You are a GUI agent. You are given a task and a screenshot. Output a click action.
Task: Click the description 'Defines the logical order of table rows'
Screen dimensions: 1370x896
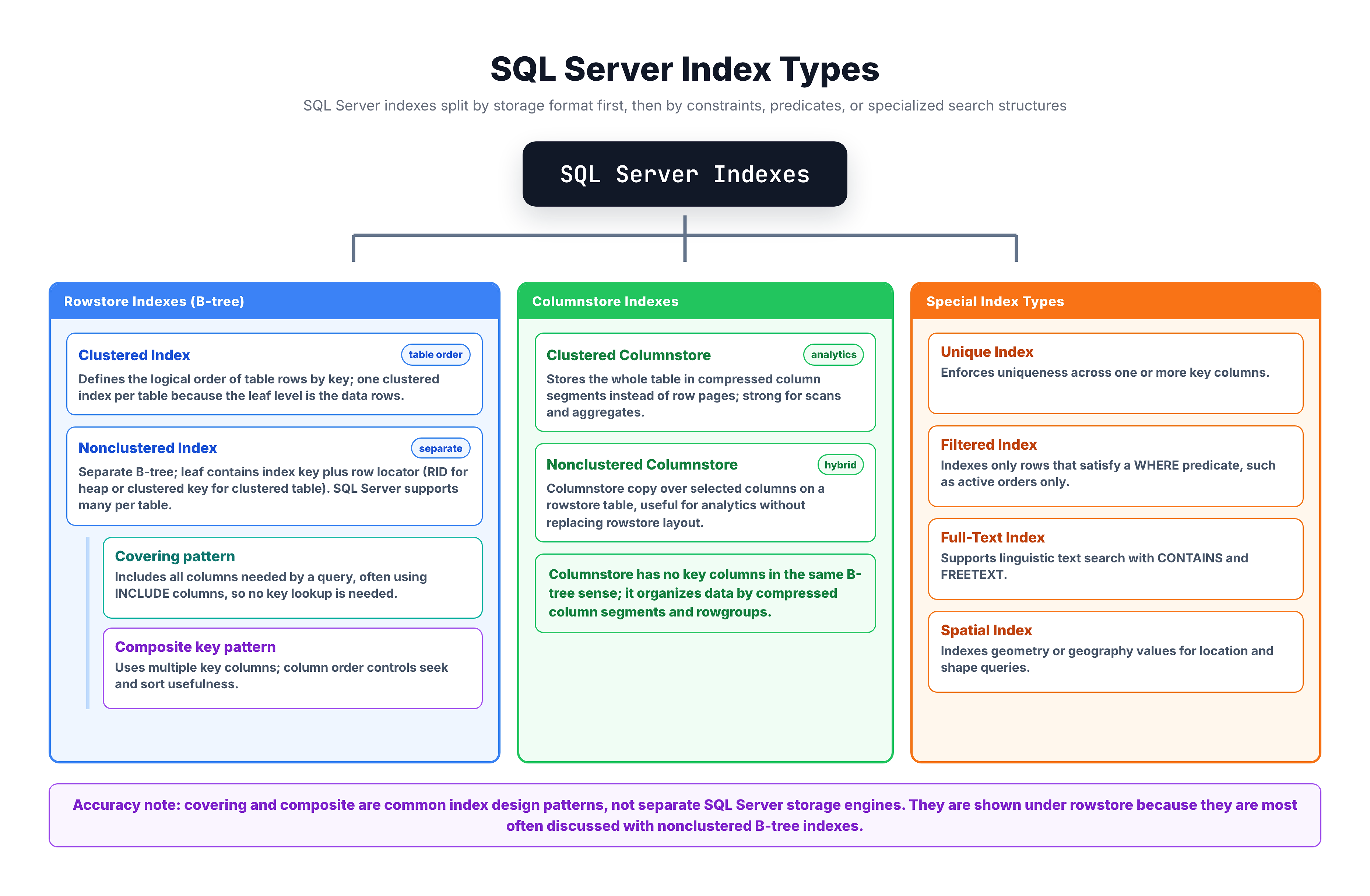click(259, 387)
